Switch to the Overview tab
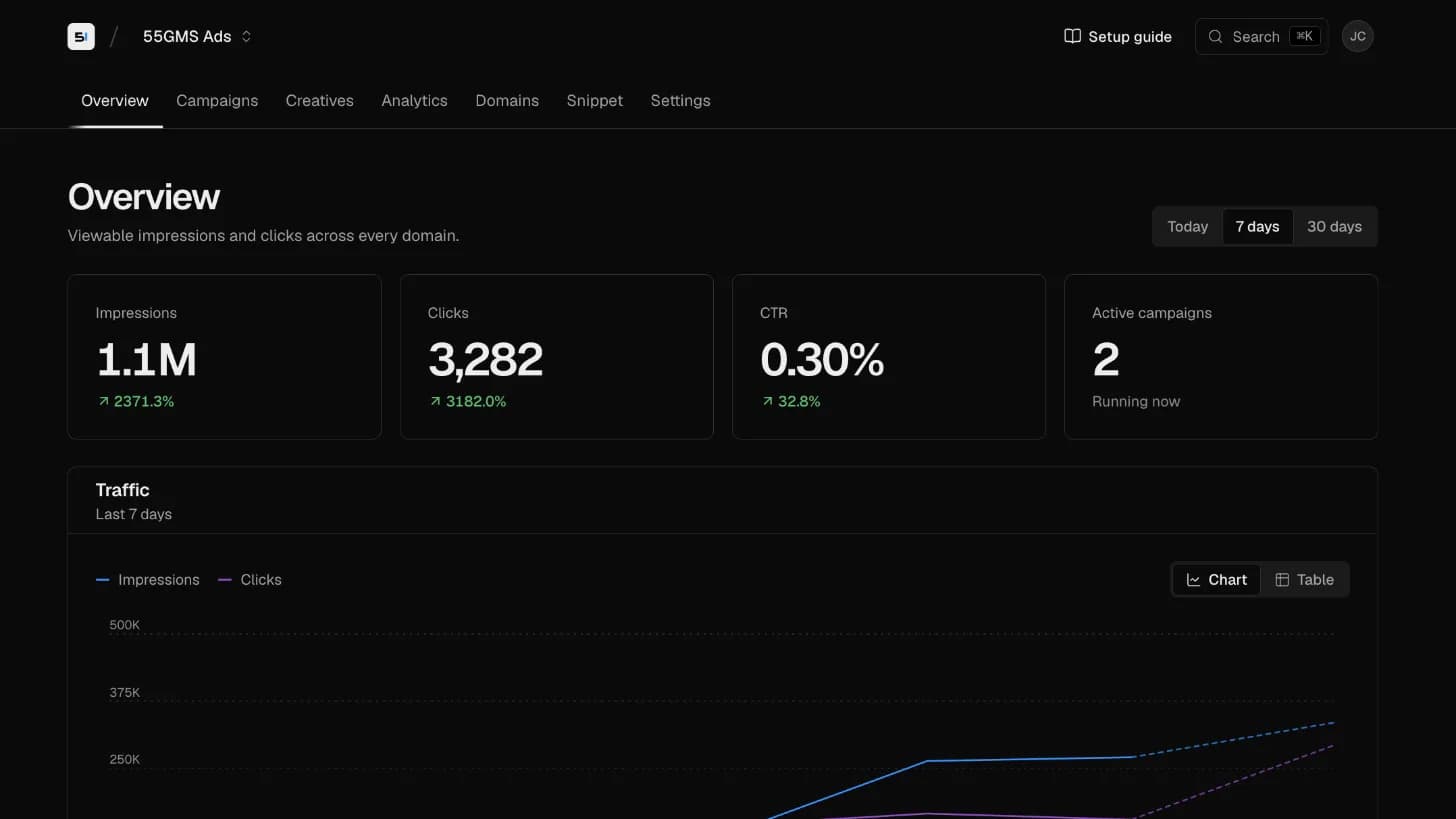1456x819 pixels. (115, 100)
